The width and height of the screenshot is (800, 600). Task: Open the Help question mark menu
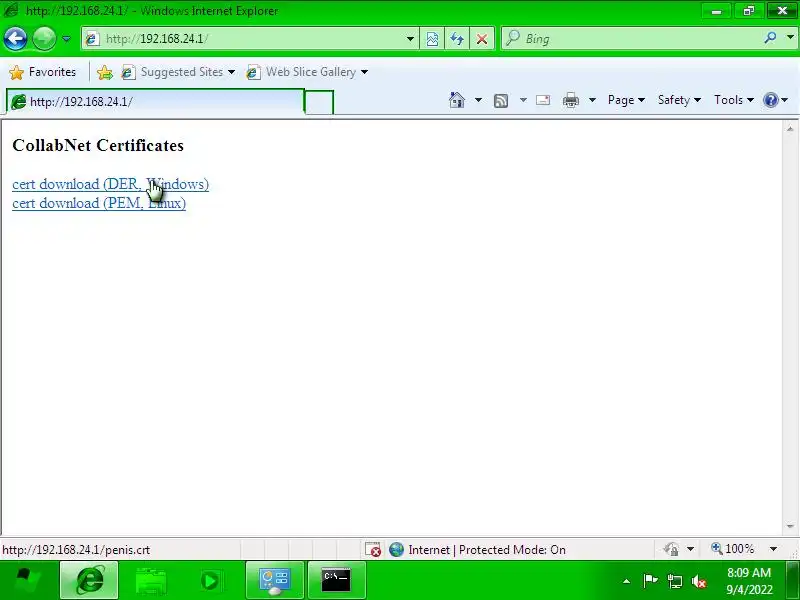776,100
